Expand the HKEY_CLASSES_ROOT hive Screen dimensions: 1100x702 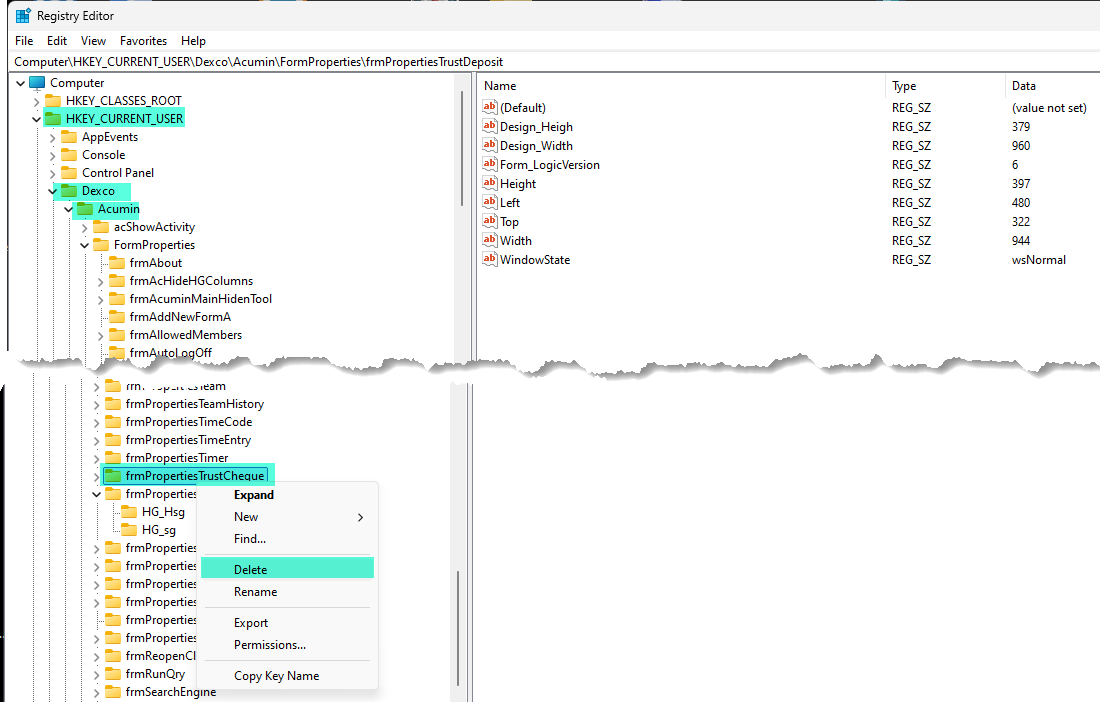[36, 102]
